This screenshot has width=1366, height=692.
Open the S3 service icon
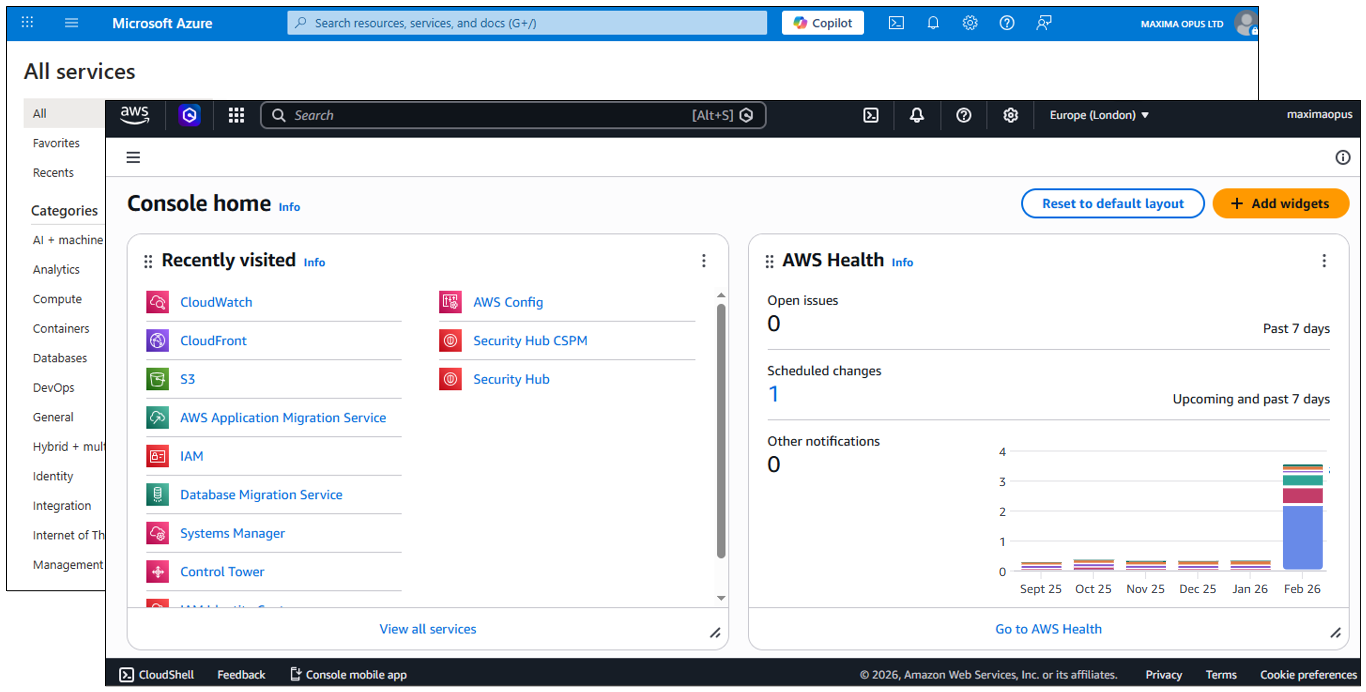pyautogui.click(x=157, y=379)
